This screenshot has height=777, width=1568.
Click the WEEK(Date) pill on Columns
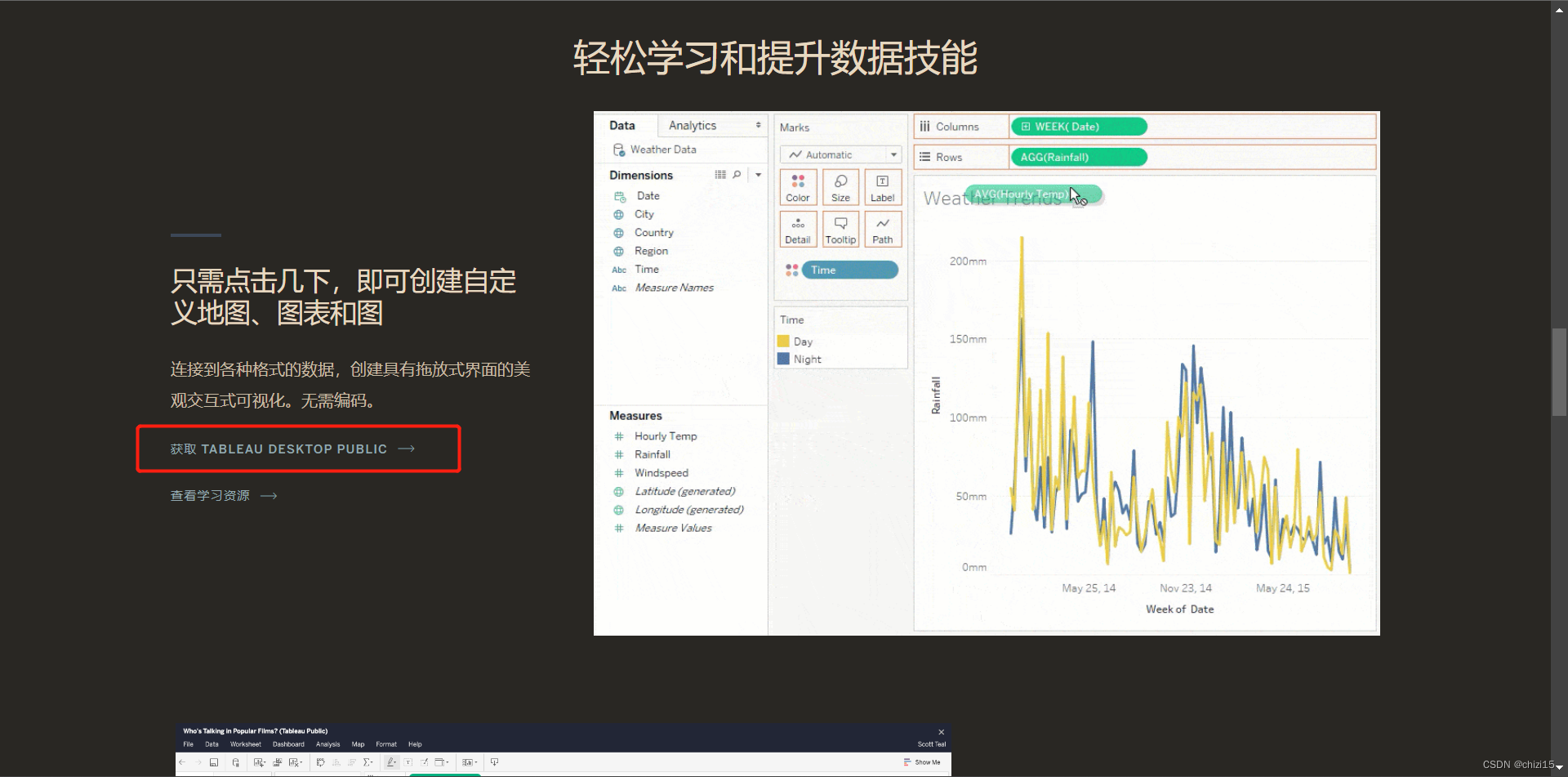(x=1079, y=127)
